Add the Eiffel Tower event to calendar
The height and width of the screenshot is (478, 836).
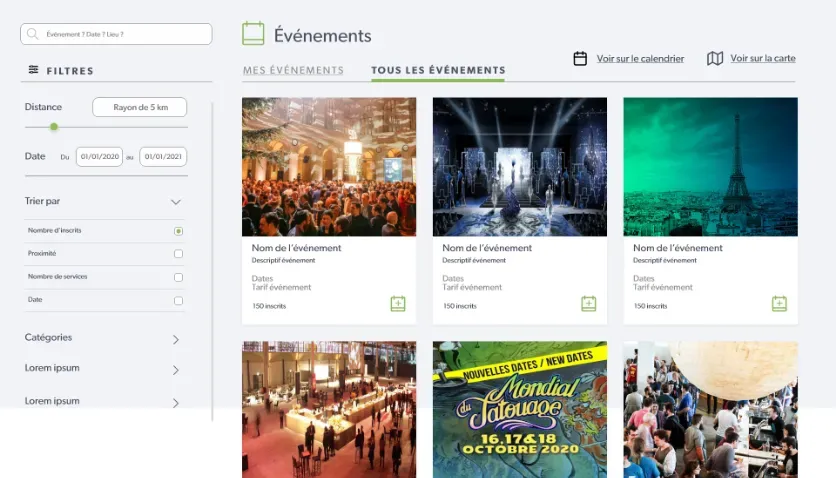pos(779,304)
